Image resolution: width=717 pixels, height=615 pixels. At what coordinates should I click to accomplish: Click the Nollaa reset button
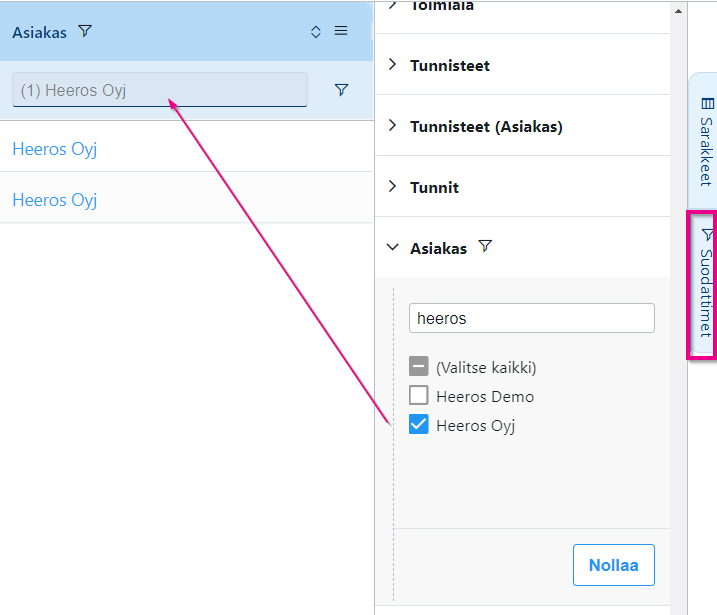click(614, 565)
